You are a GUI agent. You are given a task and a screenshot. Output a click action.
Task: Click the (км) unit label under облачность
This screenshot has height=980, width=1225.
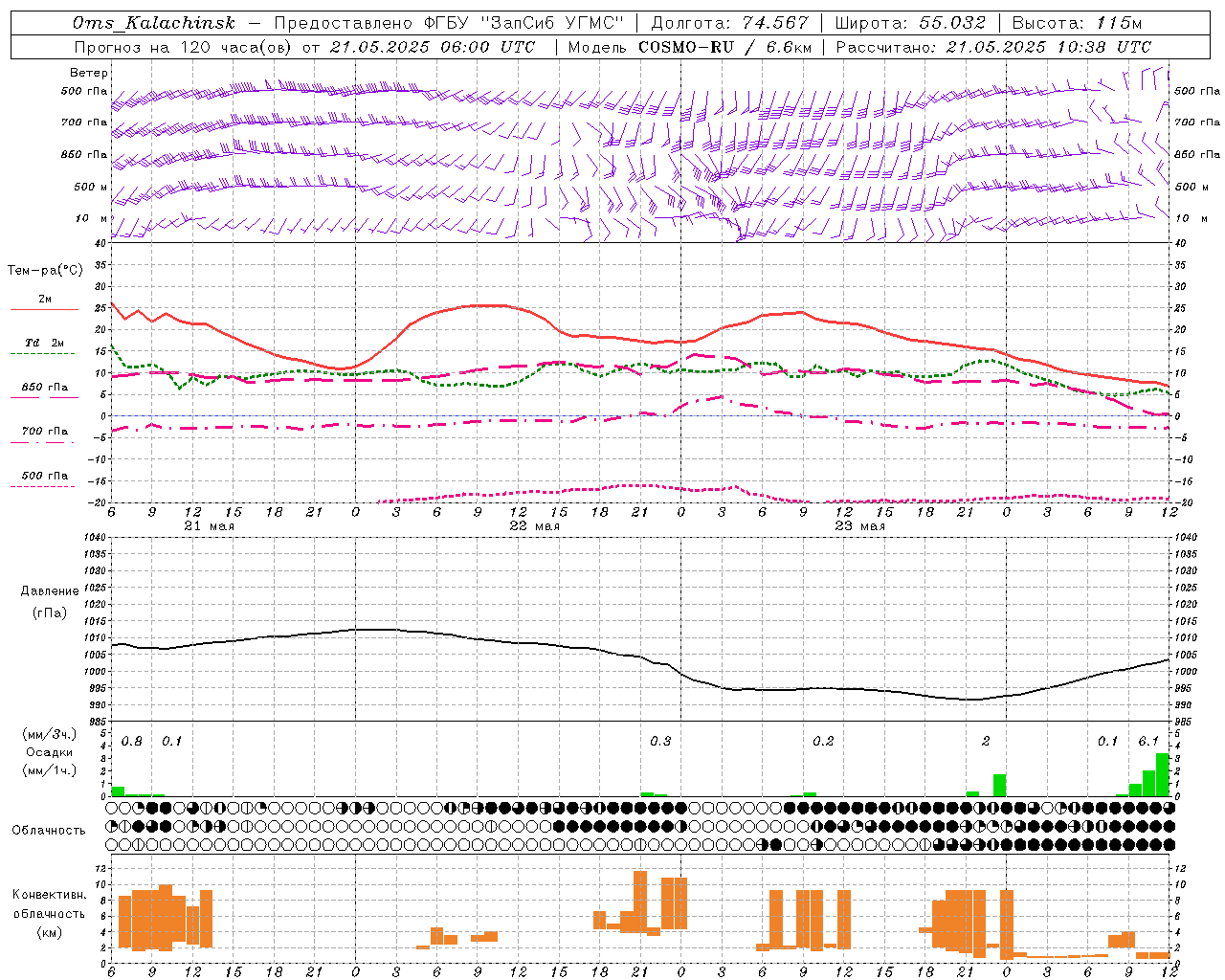50,932
